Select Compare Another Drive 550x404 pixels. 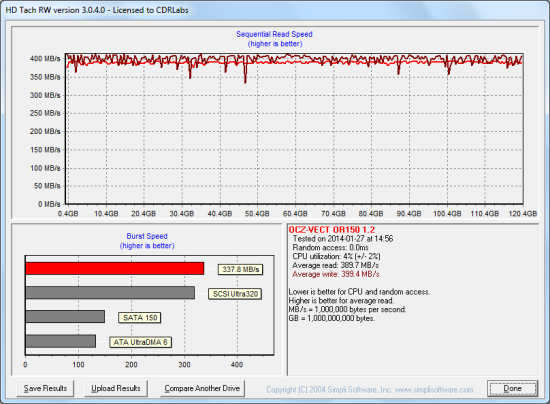tap(202, 388)
